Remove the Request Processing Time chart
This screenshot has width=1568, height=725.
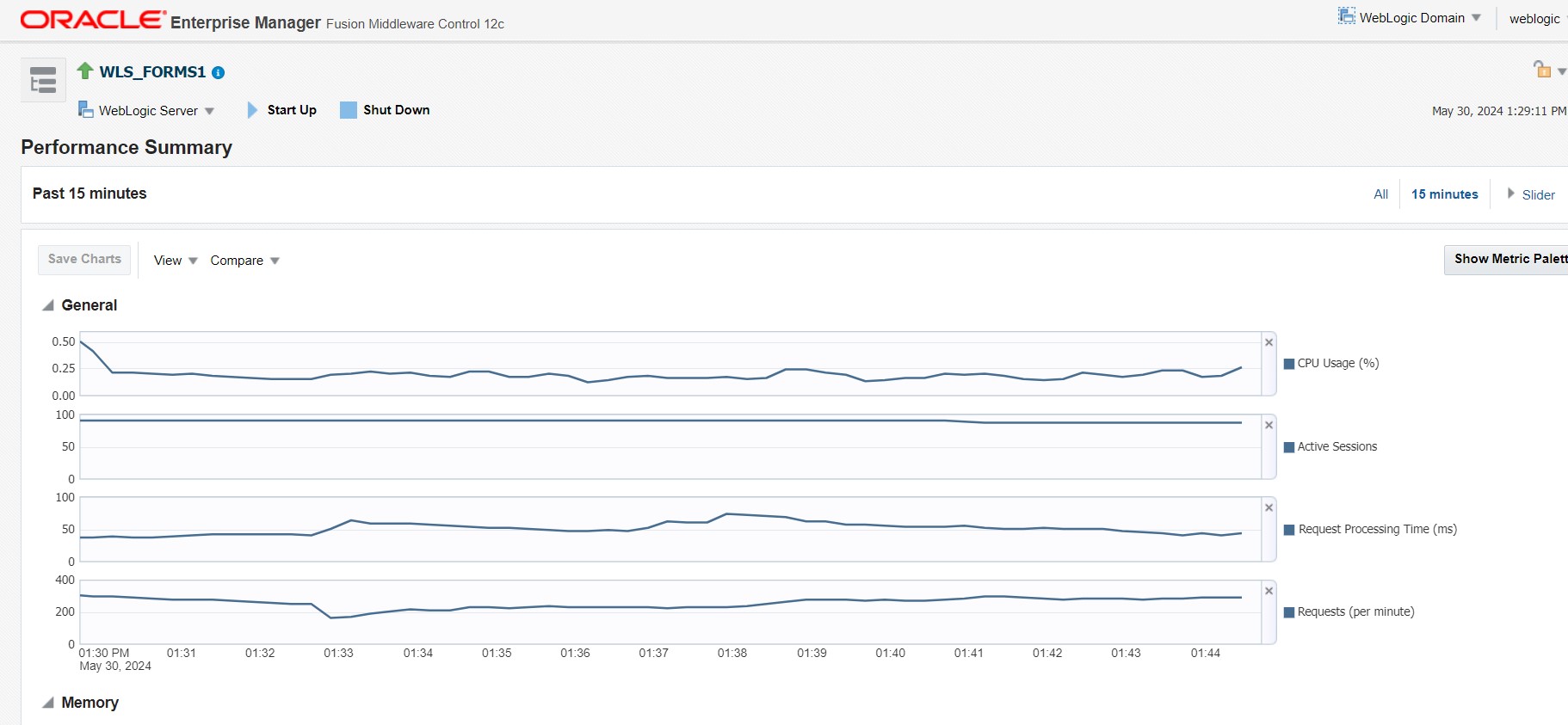coord(1269,507)
